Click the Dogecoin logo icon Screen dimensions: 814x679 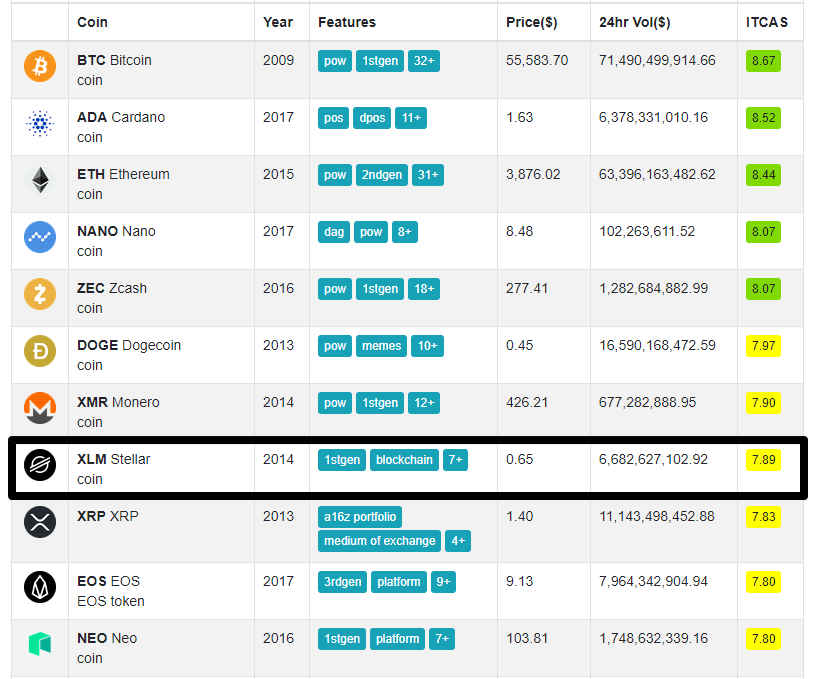[x=40, y=351]
